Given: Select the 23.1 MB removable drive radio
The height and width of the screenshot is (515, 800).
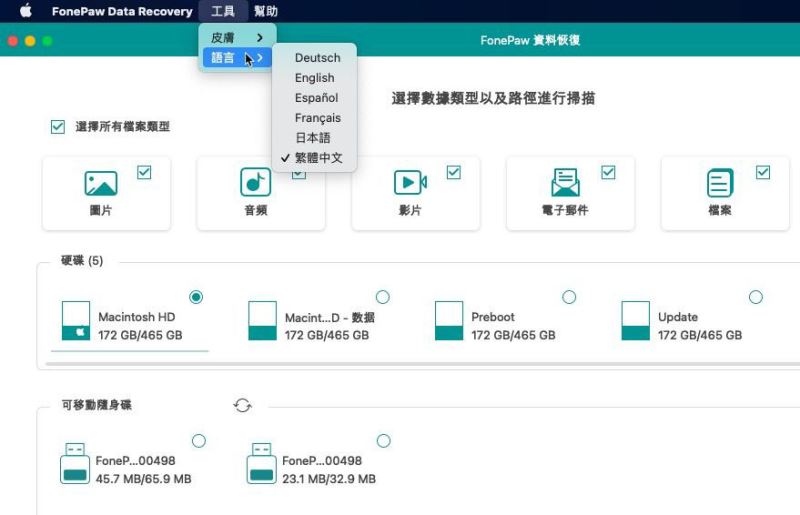Looking at the screenshot, I should click(x=383, y=441).
